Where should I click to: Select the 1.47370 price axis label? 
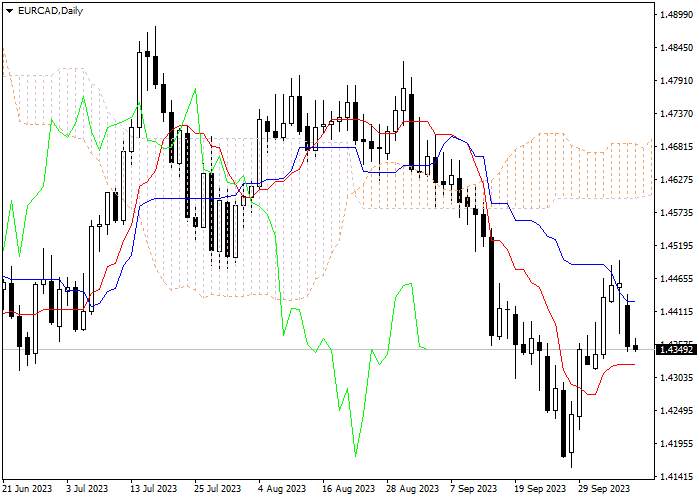coord(676,114)
